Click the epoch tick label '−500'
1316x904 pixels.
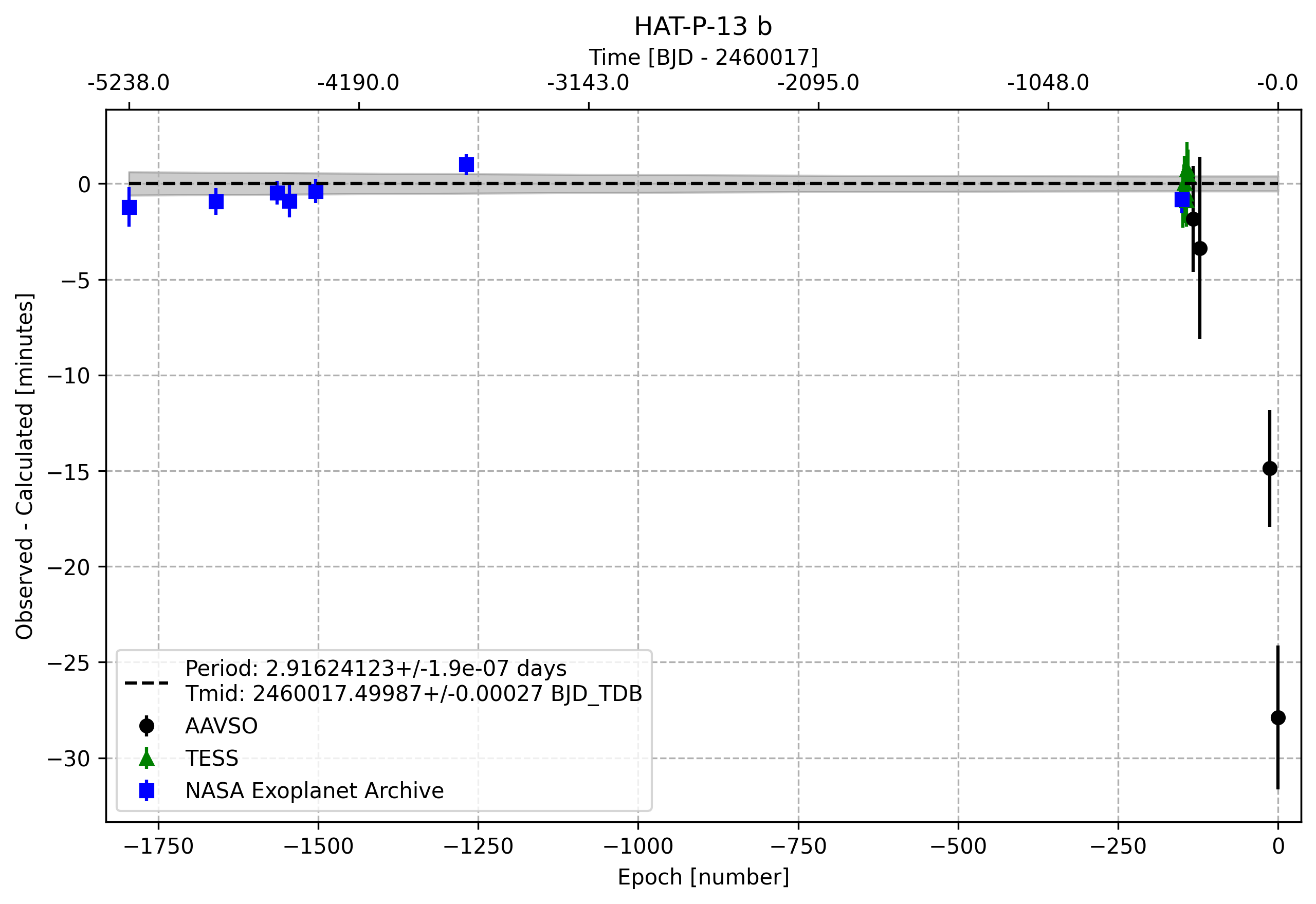(x=959, y=846)
